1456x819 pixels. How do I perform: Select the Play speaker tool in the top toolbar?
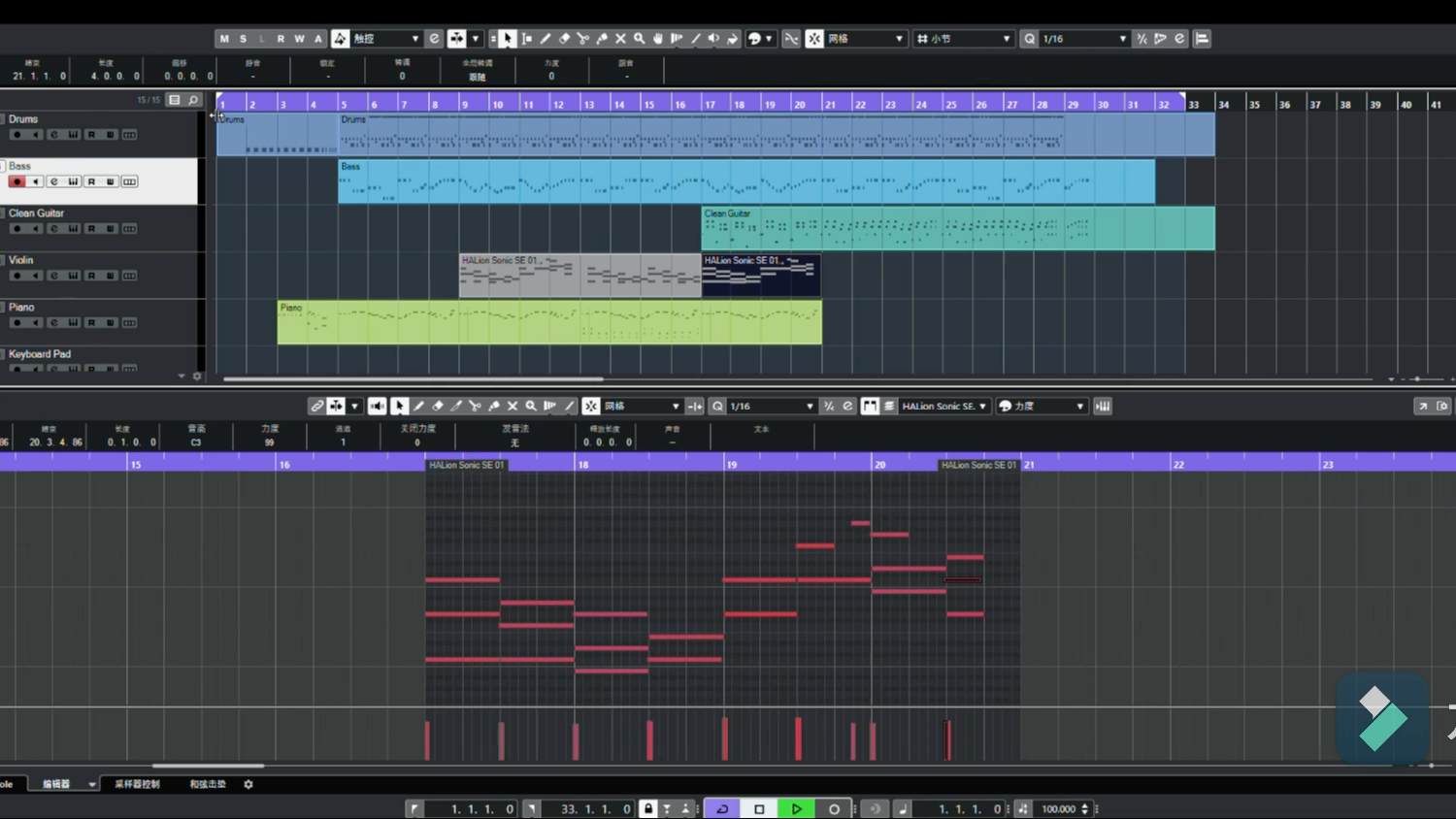coord(714,39)
